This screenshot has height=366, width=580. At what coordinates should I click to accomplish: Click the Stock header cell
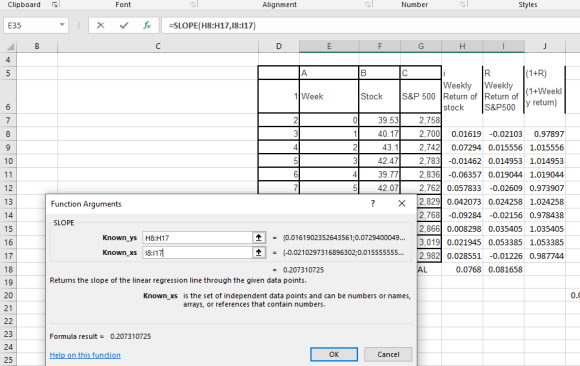380,96
